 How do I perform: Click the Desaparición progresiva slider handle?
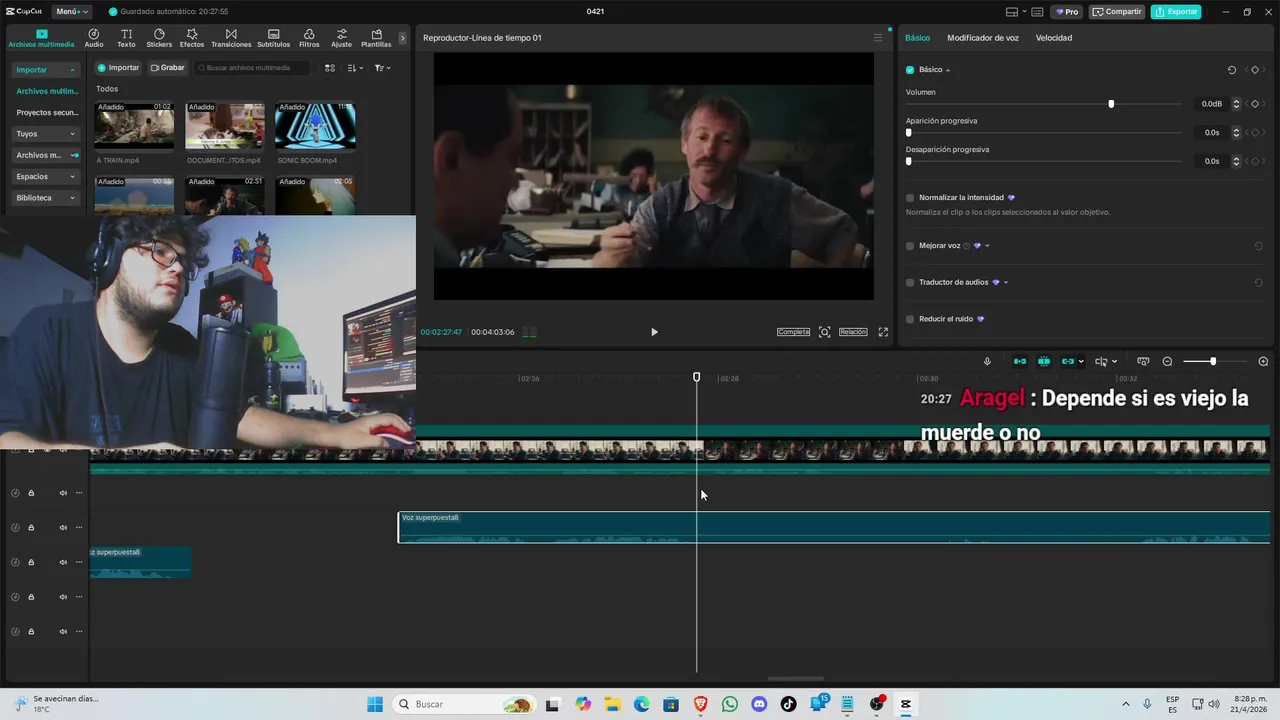click(x=909, y=161)
